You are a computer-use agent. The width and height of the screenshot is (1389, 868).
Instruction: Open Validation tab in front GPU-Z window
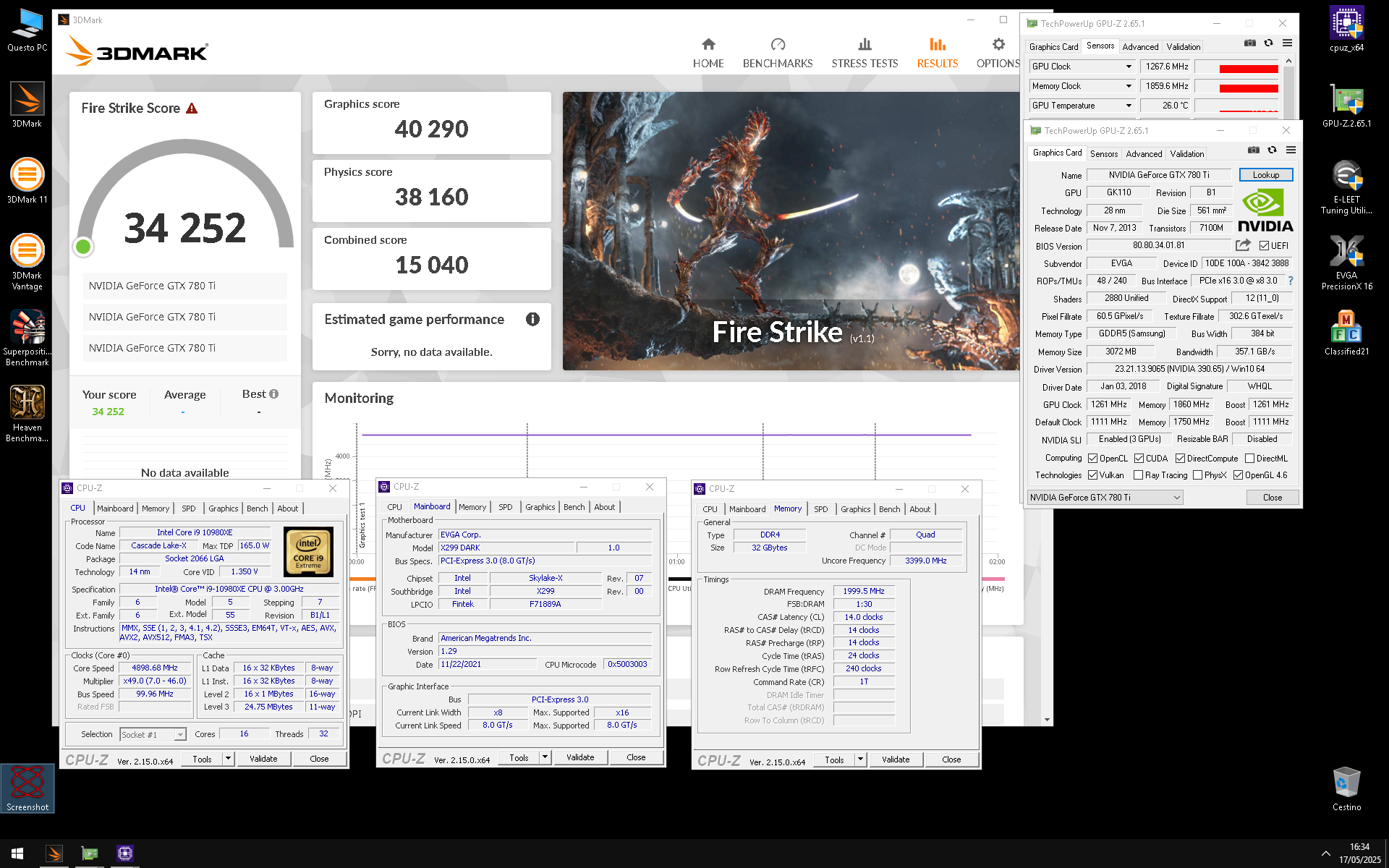coord(1187,154)
